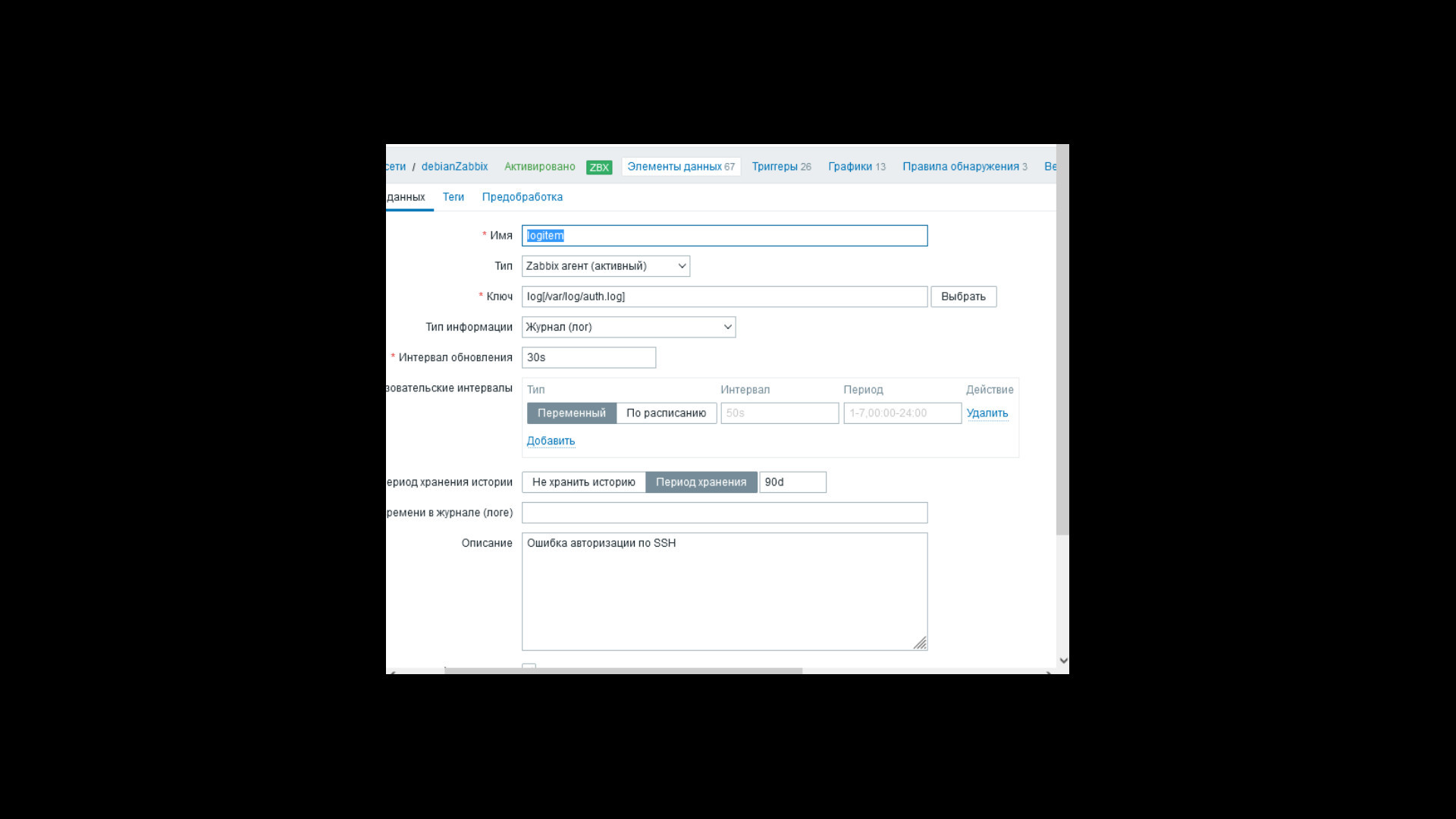Select Переменный interval type

pyautogui.click(x=571, y=413)
